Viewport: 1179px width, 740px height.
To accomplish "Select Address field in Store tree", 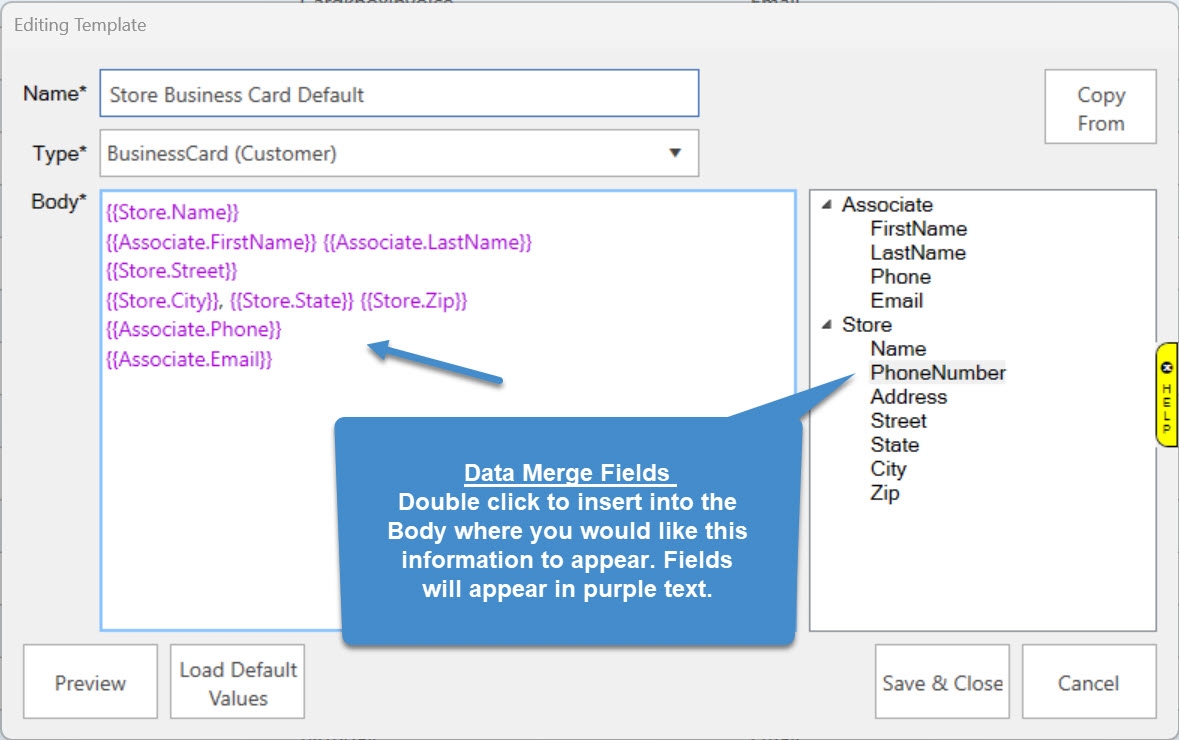I will pyautogui.click(x=908, y=397).
